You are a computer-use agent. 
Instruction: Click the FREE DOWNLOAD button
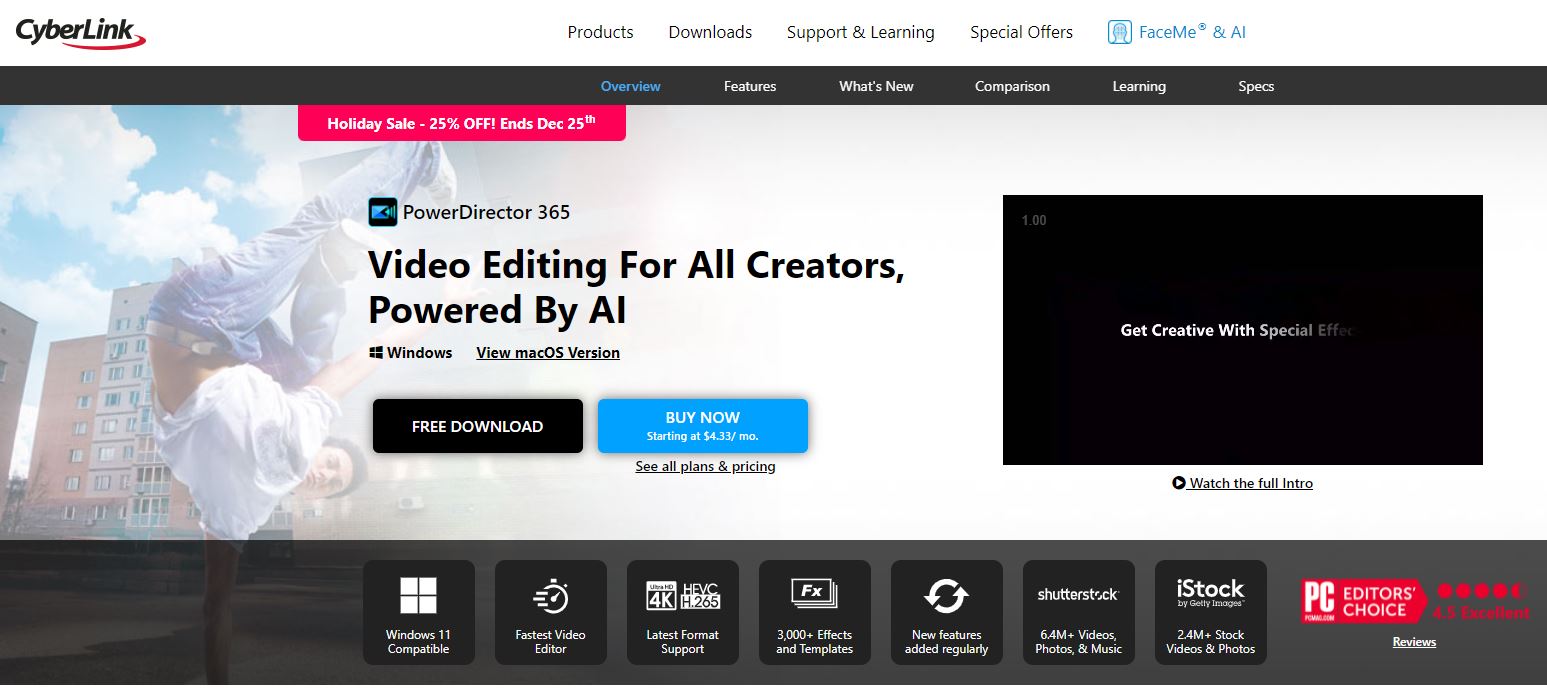(478, 426)
